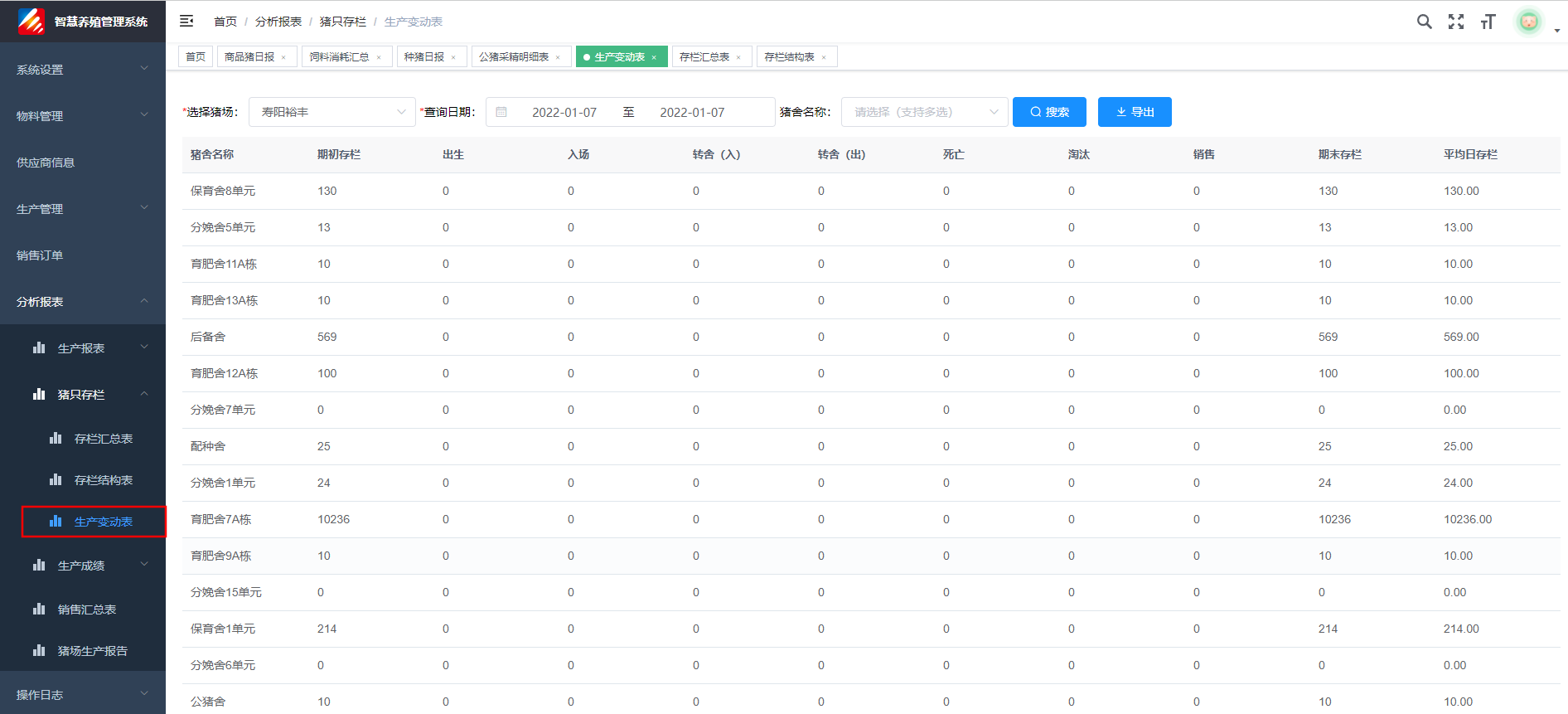The height and width of the screenshot is (714, 1568).
Task: Click chart icon beside 猪场生产报告
Action: tap(39, 650)
